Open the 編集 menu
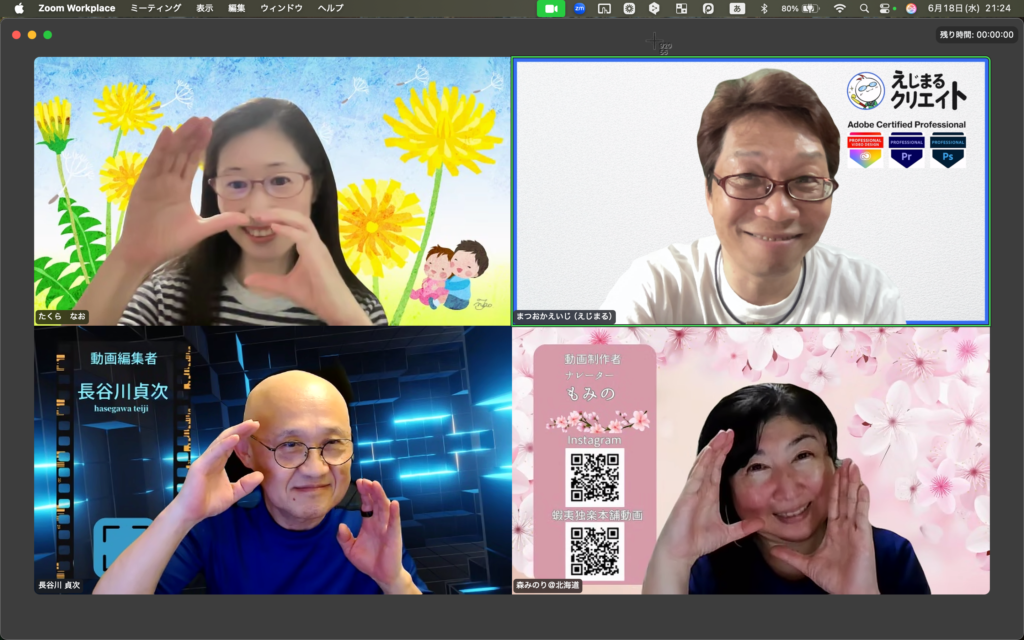Screen dimensions: 1024x640 click(x=236, y=8)
